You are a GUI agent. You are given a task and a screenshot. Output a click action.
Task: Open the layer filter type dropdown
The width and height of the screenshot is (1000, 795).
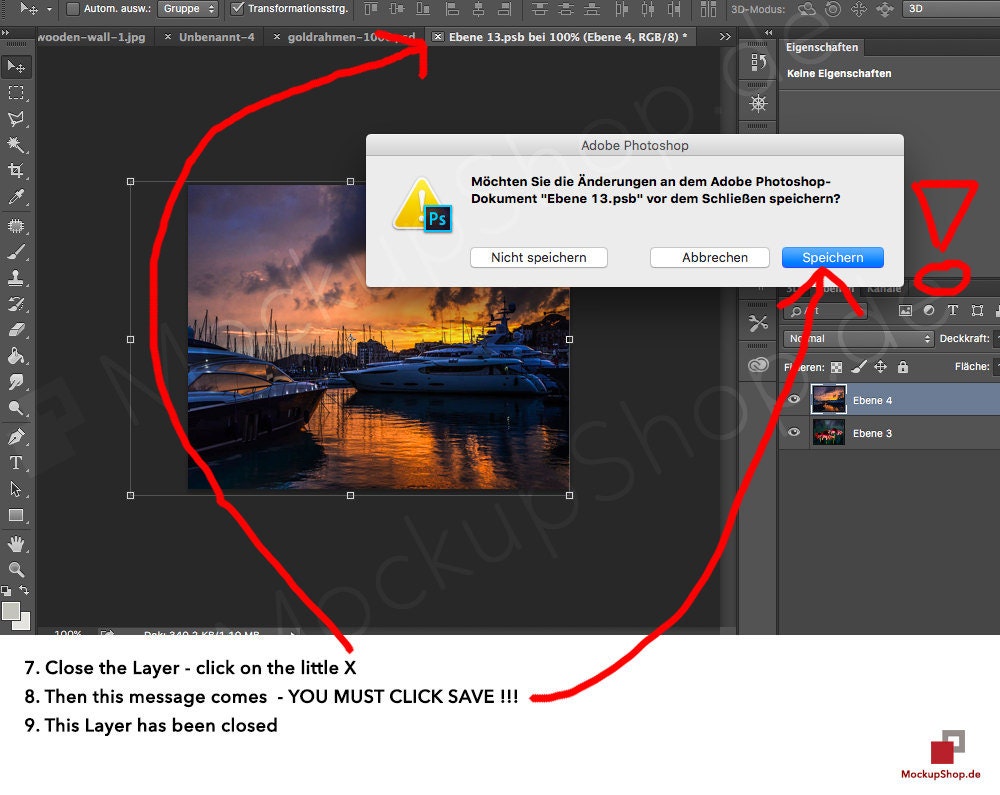pos(825,311)
